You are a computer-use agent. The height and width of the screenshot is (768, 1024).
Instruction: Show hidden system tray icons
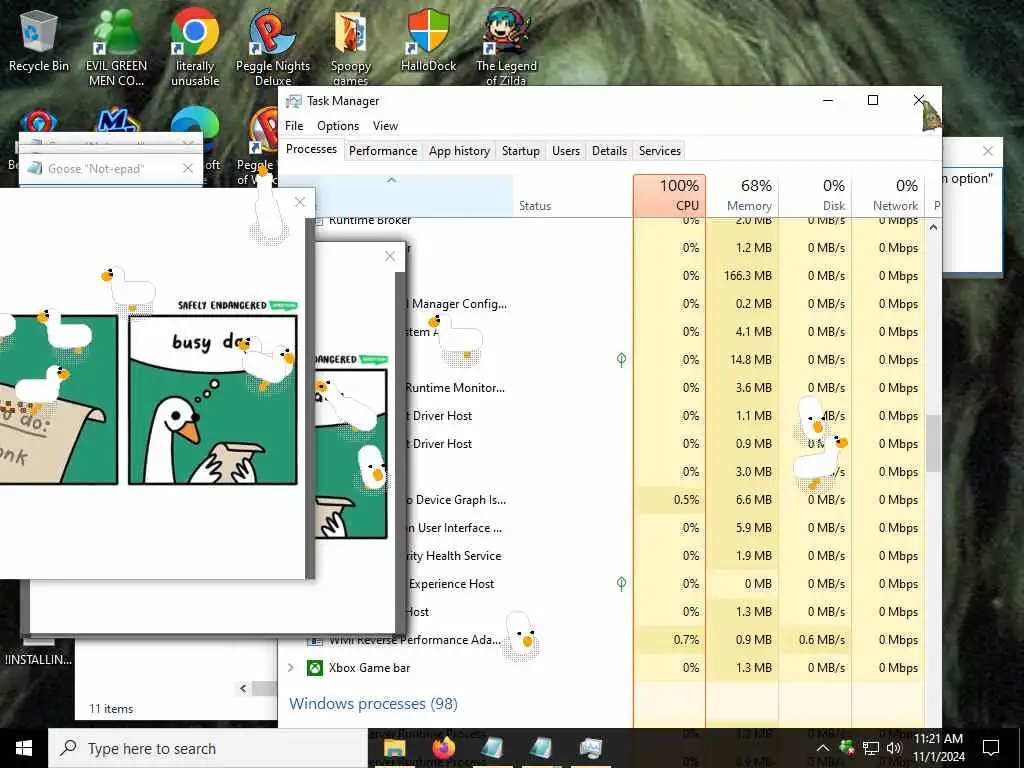click(x=823, y=748)
